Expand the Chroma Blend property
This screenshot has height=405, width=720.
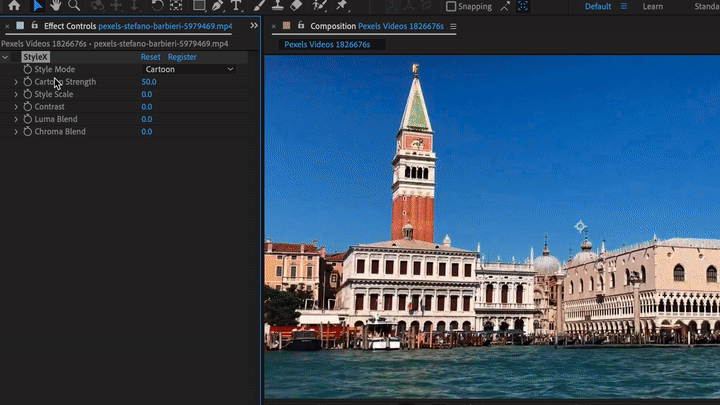point(16,131)
